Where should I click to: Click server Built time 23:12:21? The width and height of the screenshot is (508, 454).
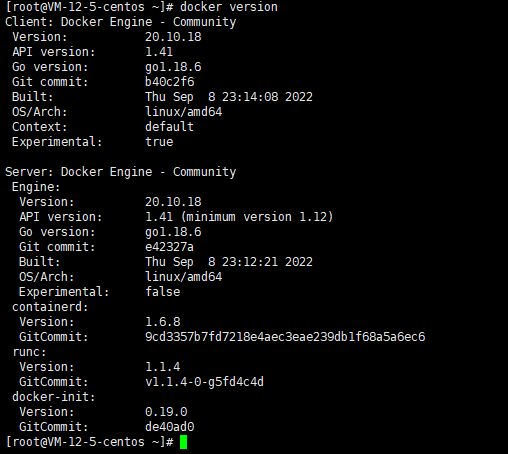tap(250, 262)
